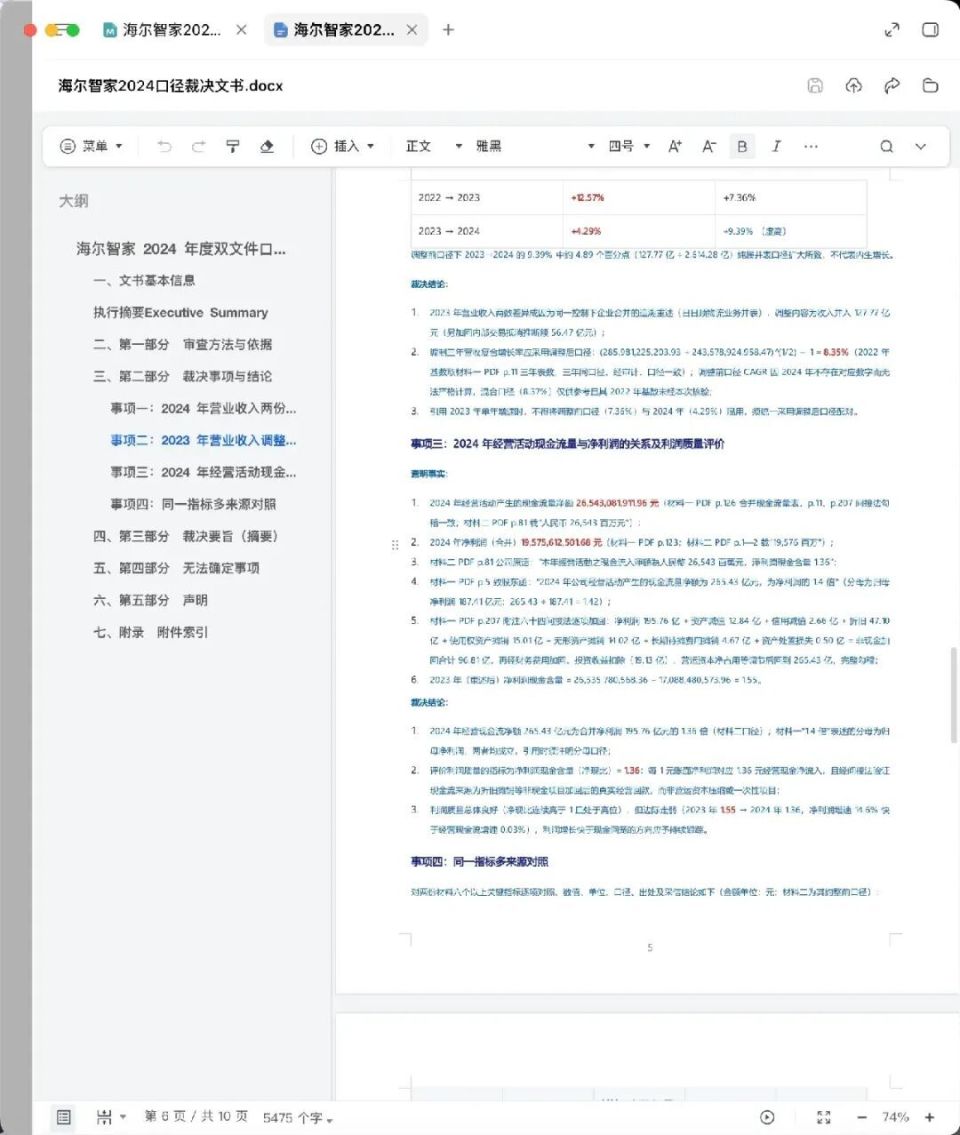Click the share arrow icon
Screen dimensions: 960x1135
[892, 85]
